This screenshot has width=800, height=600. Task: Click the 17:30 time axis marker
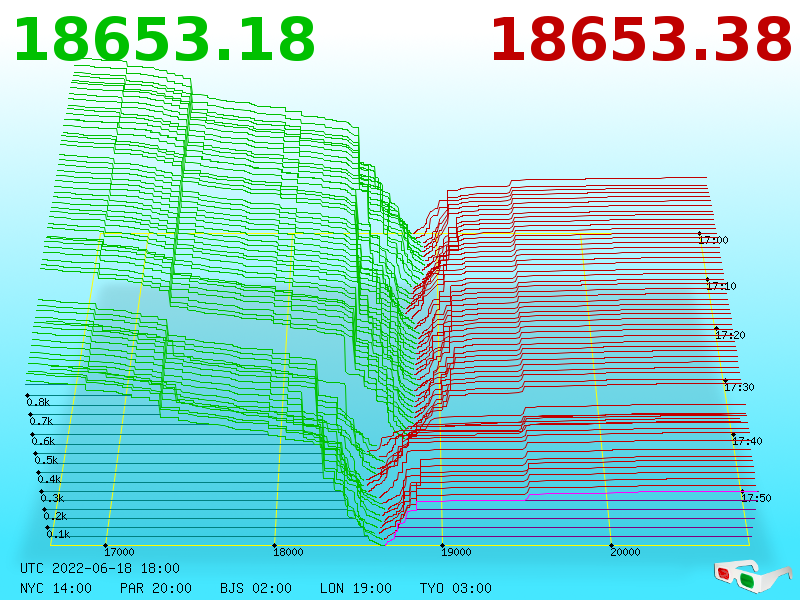tap(739, 387)
